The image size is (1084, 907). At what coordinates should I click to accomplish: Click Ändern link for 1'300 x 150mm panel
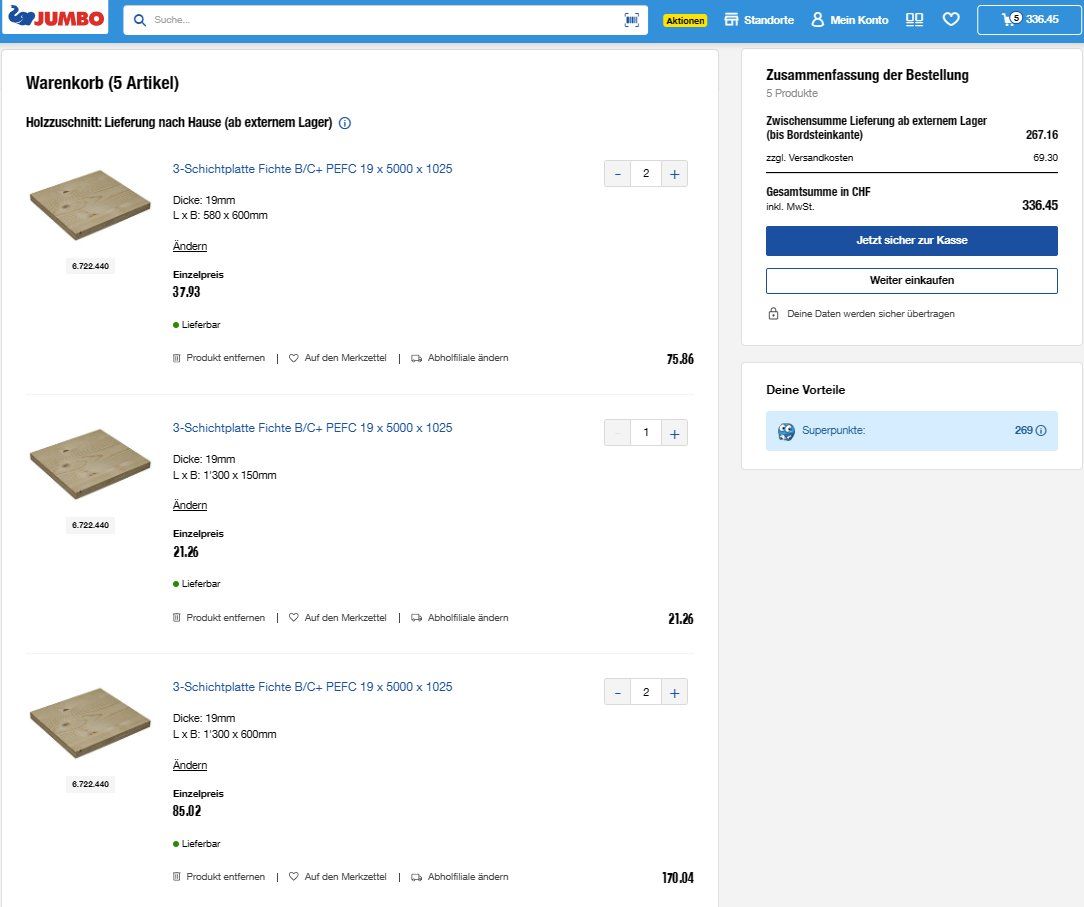coord(190,505)
